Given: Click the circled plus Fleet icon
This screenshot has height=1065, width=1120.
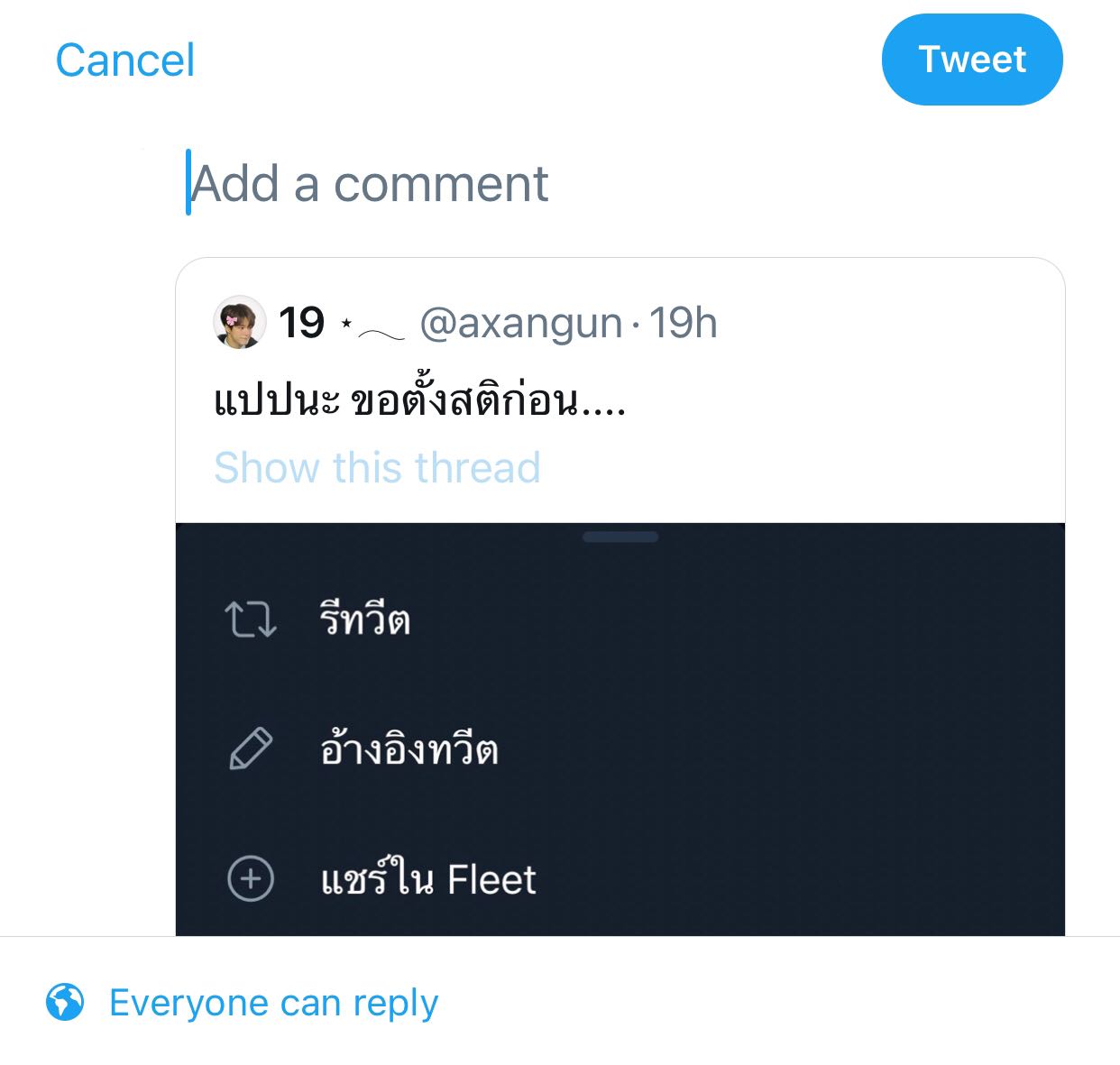Looking at the screenshot, I should coord(250,878).
